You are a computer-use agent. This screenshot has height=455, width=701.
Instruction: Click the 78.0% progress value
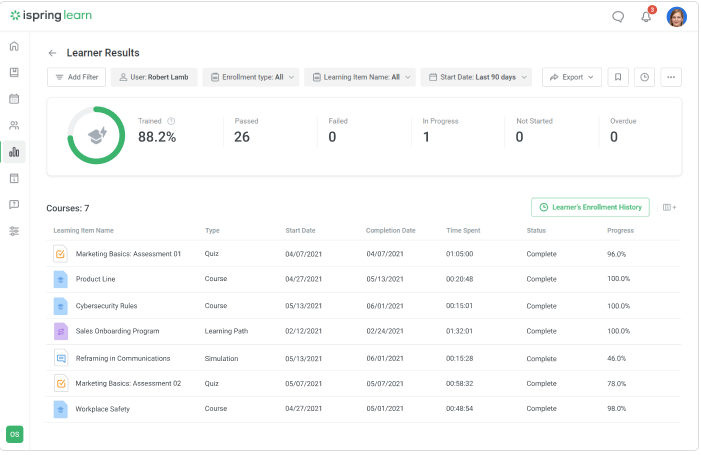[x=617, y=383]
